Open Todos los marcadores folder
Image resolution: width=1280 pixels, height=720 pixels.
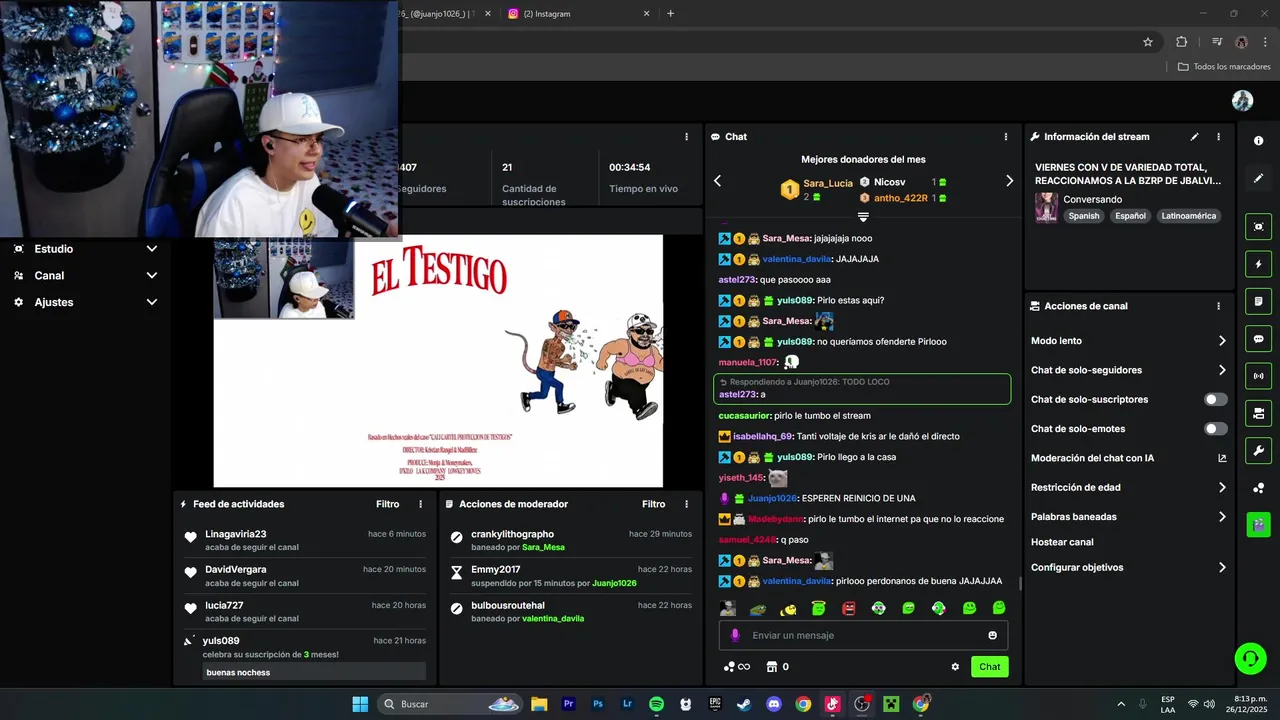click(x=1224, y=67)
